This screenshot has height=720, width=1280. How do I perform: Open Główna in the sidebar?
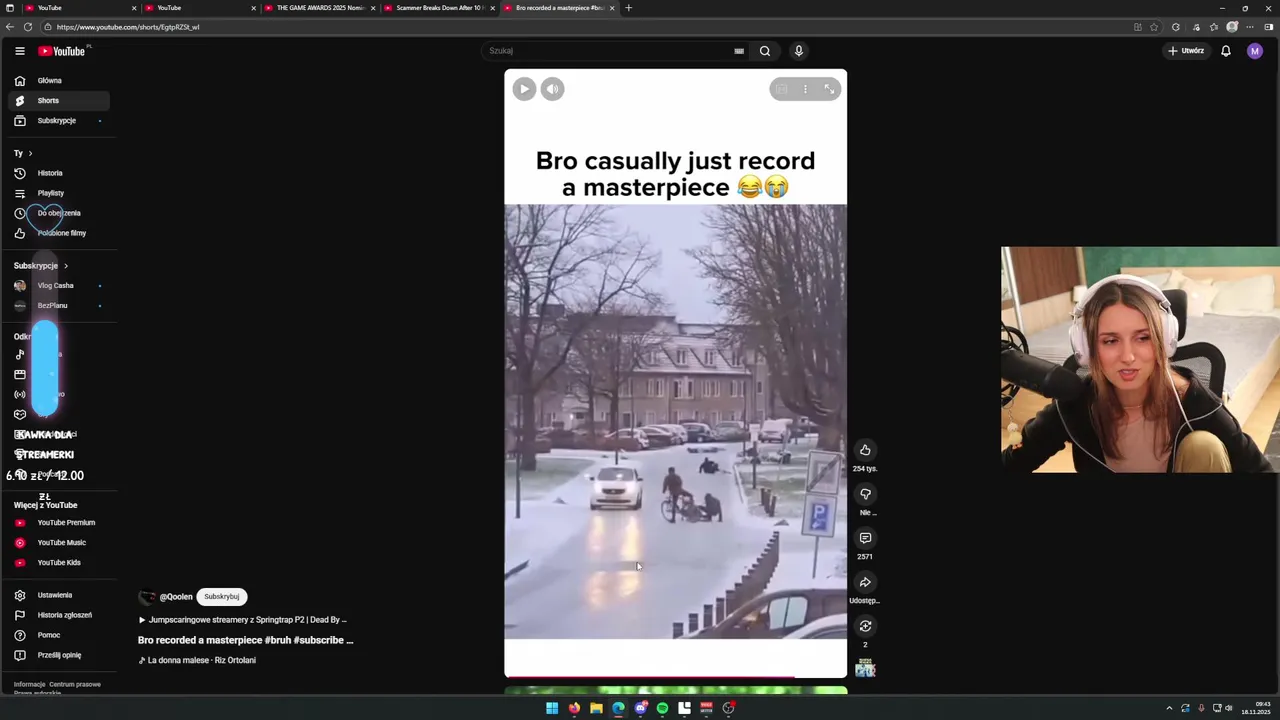pyautogui.click(x=59, y=81)
